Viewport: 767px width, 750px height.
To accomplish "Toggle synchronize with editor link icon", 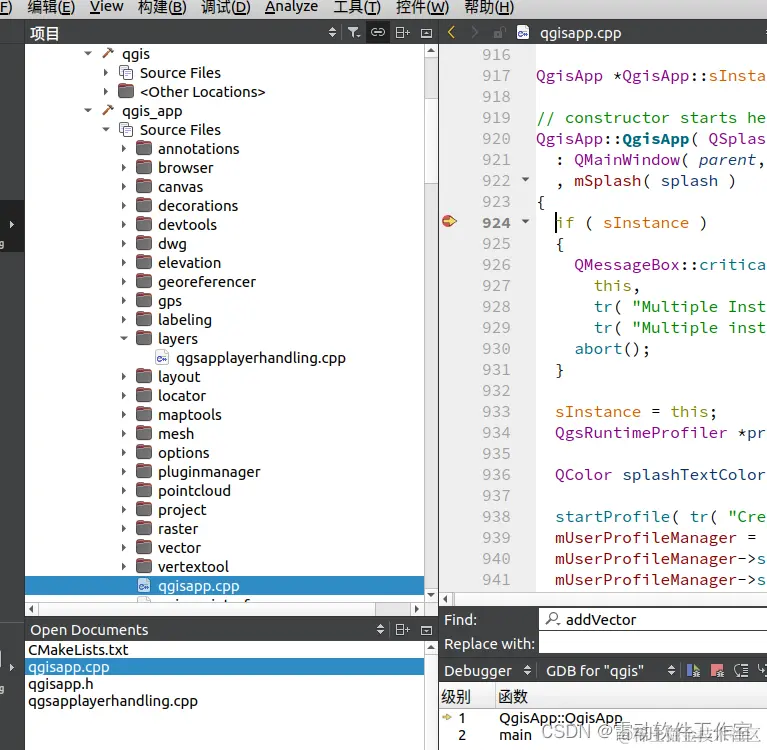I will click(378, 33).
